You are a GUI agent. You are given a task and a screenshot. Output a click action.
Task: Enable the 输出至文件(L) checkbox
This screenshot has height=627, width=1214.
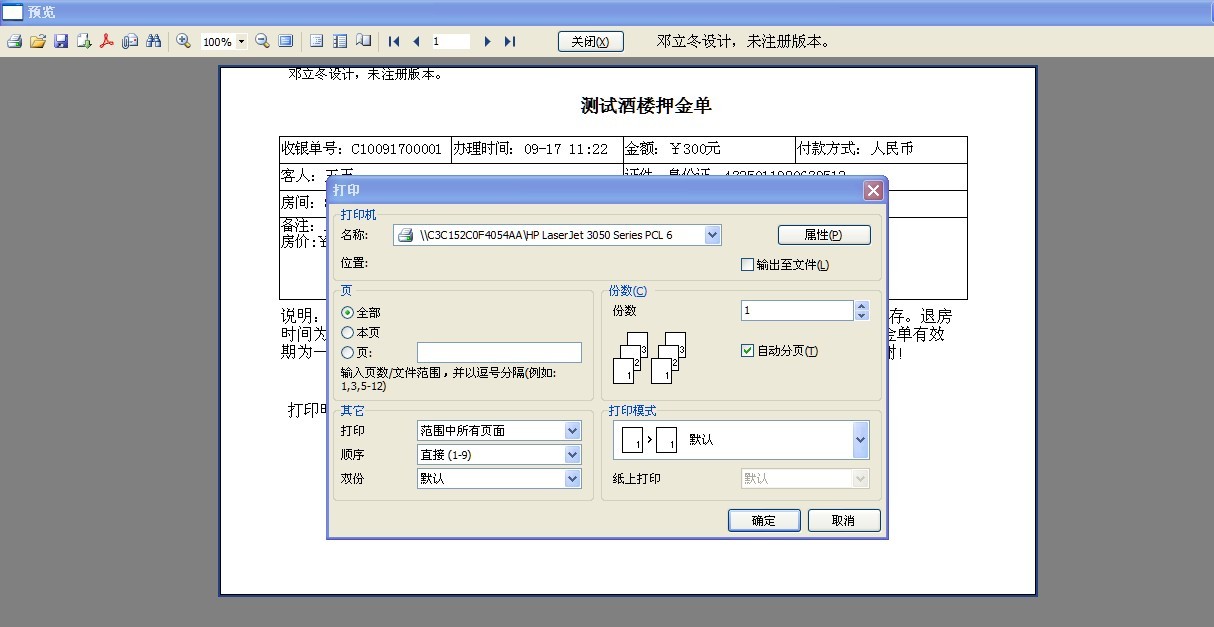(746, 264)
